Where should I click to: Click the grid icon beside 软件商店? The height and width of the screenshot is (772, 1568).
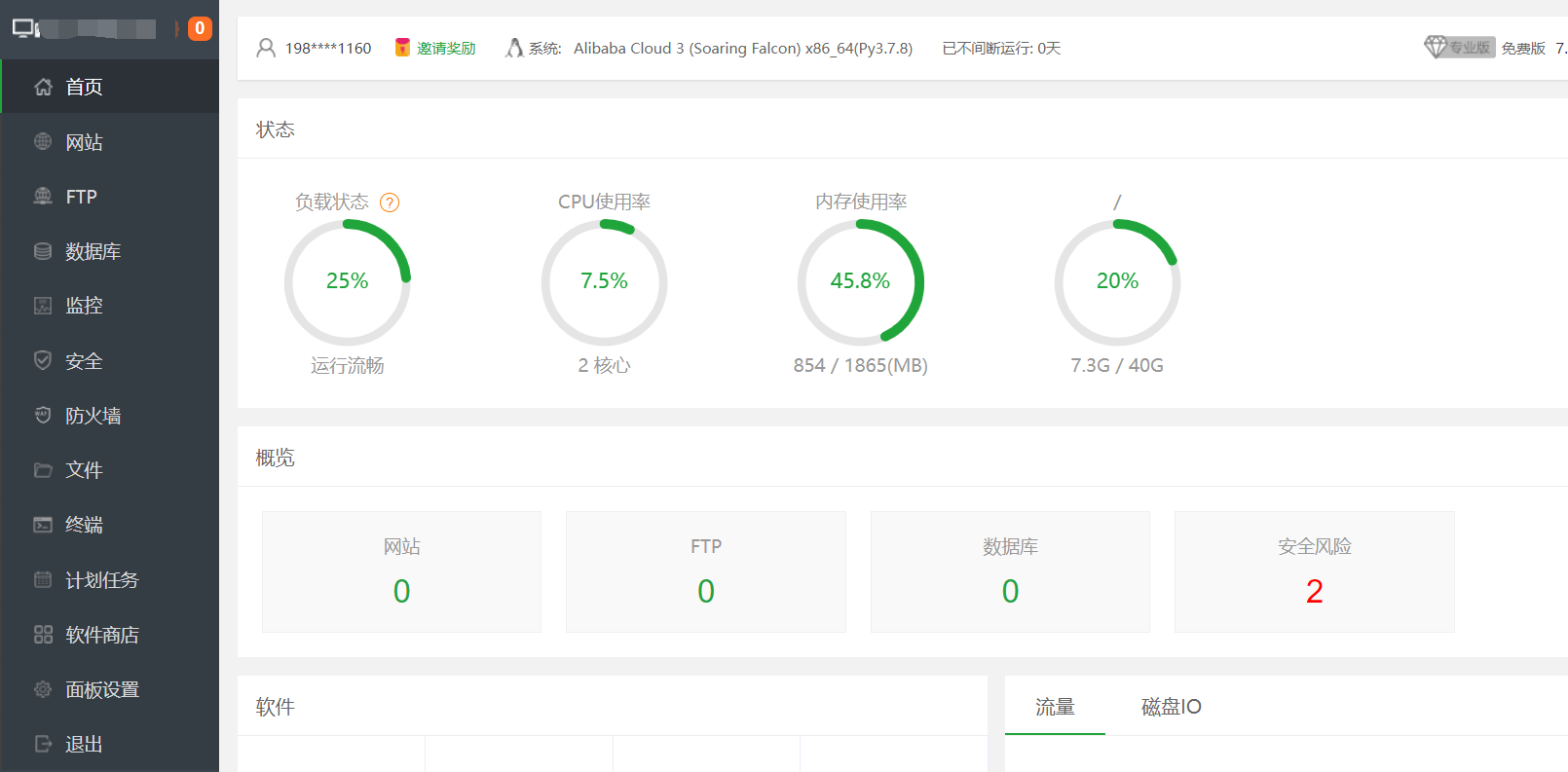(43, 635)
